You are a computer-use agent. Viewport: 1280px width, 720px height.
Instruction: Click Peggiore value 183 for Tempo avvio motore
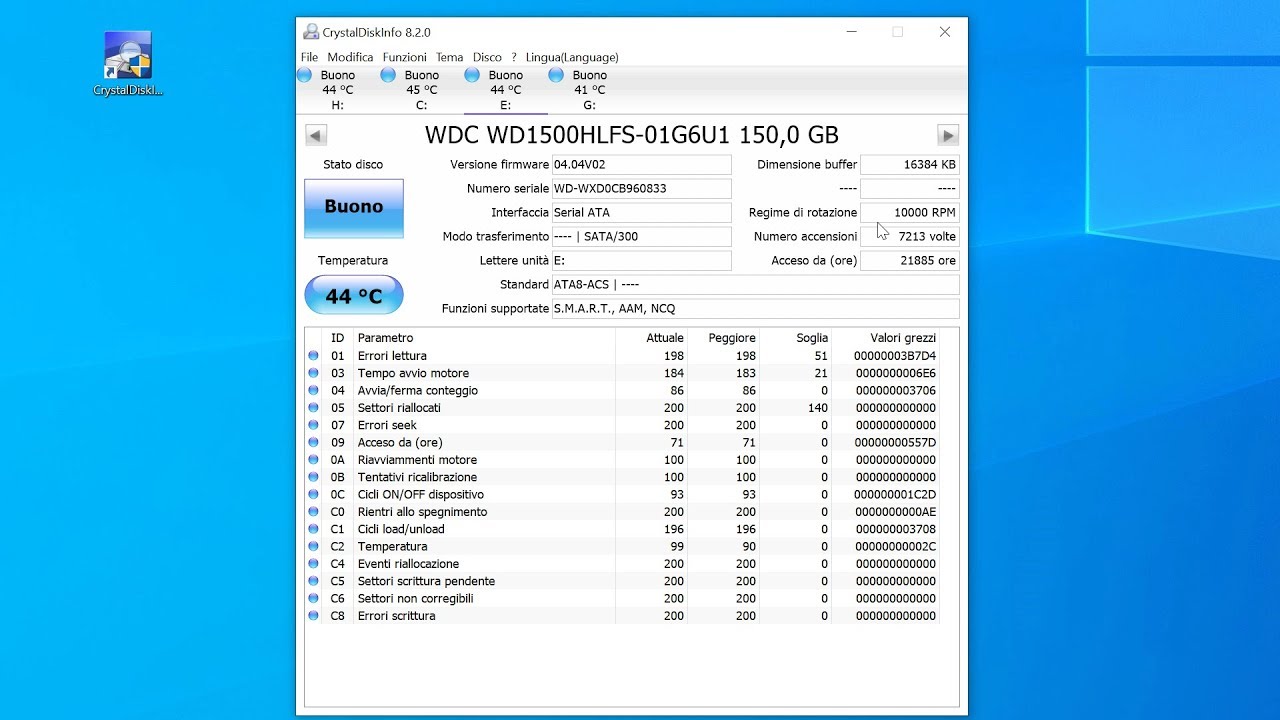[745, 373]
